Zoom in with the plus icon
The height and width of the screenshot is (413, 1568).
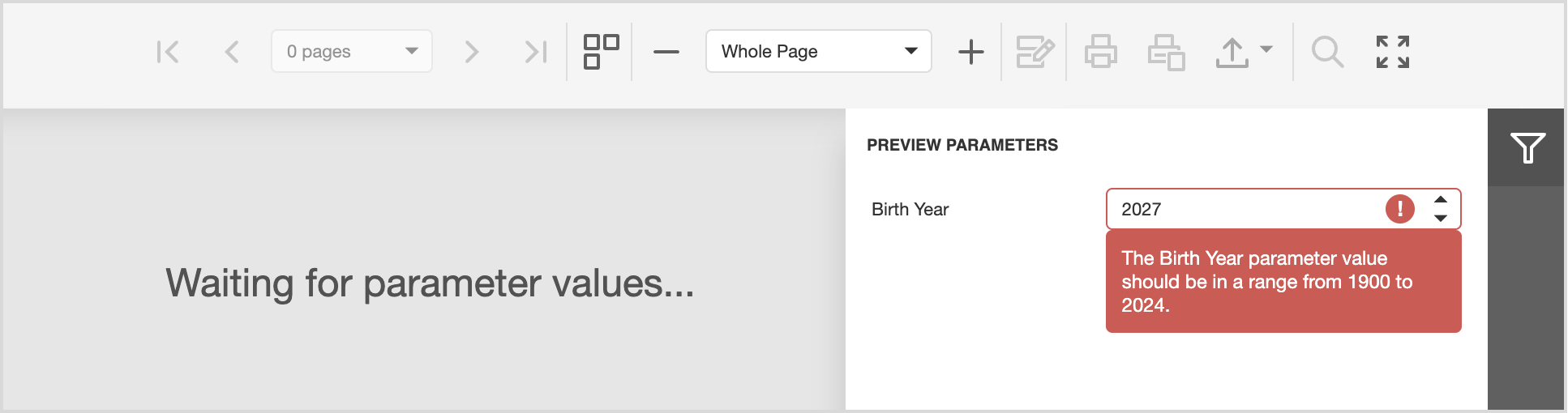pos(970,52)
